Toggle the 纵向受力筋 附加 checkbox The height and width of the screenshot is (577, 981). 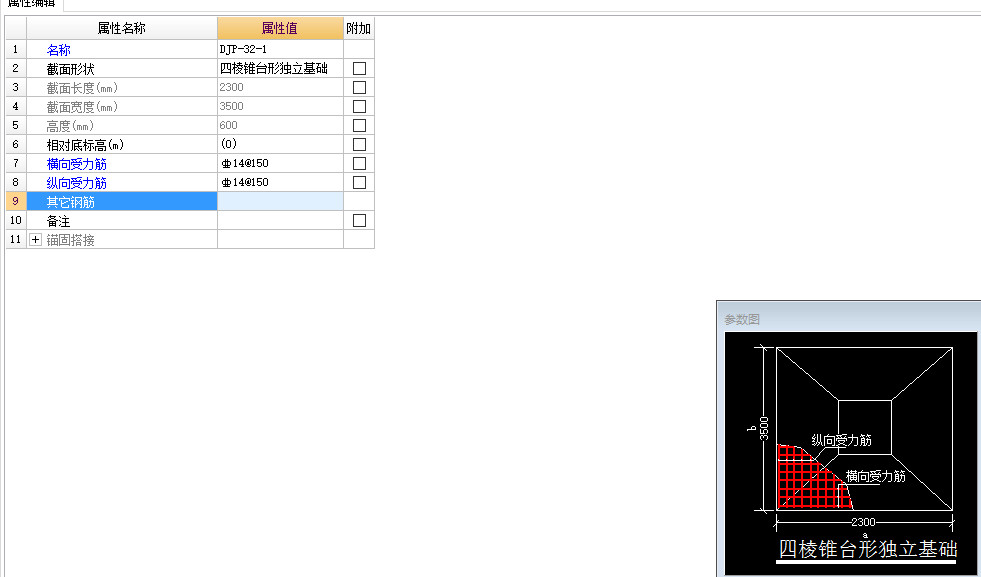(x=359, y=182)
